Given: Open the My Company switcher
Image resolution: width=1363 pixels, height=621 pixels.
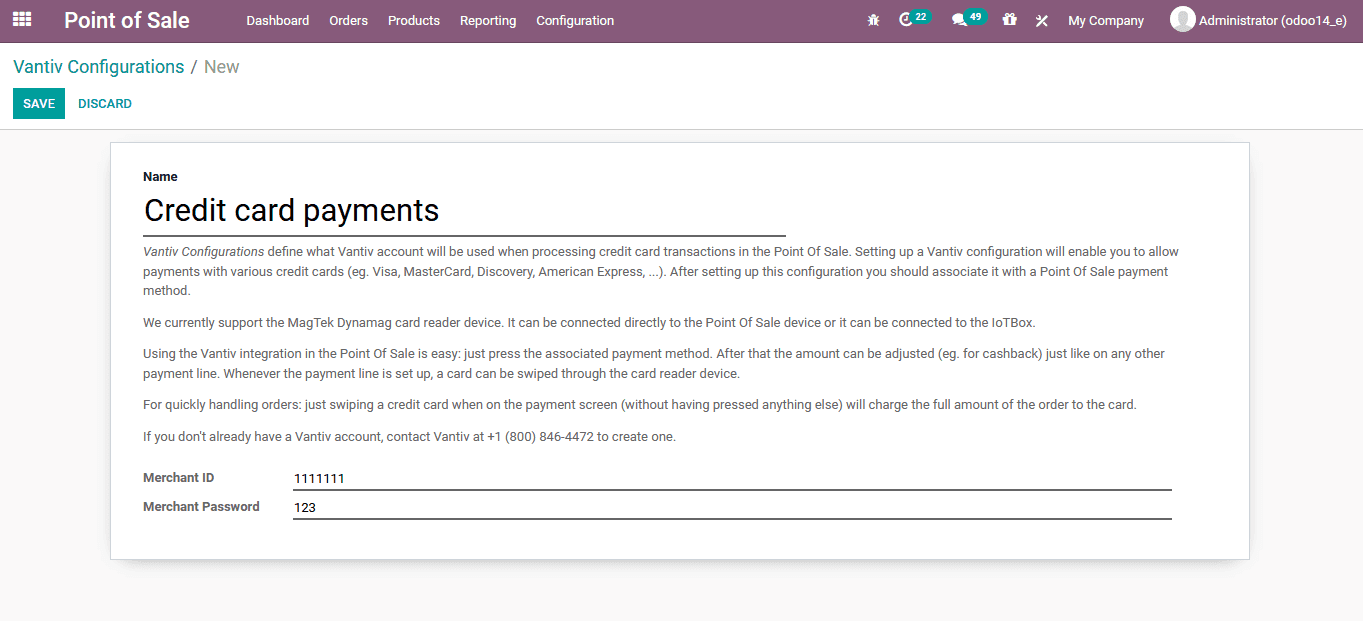Looking at the screenshot, I should tap(1106, 20).
